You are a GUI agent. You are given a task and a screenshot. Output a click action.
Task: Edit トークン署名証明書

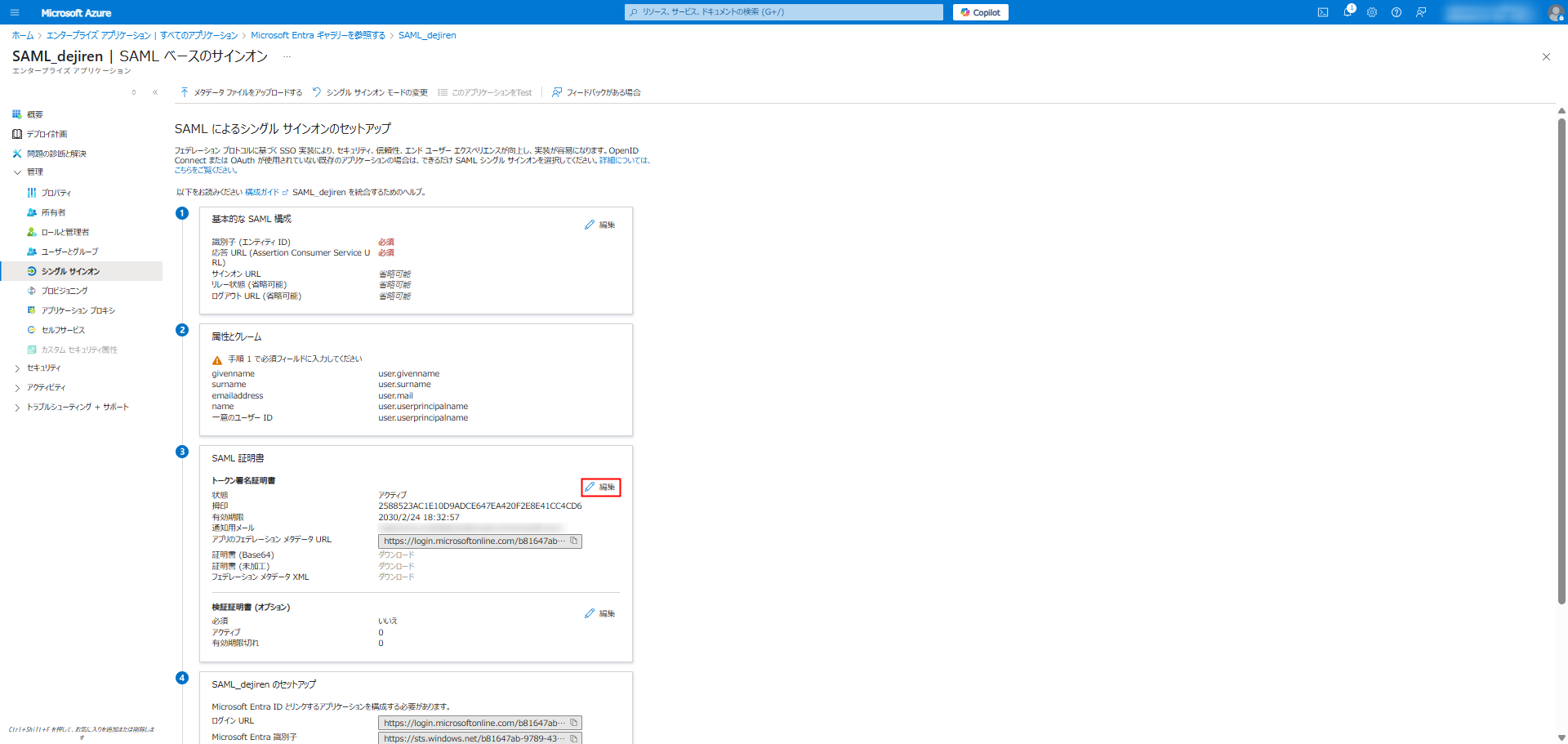[x=600, y=488]
